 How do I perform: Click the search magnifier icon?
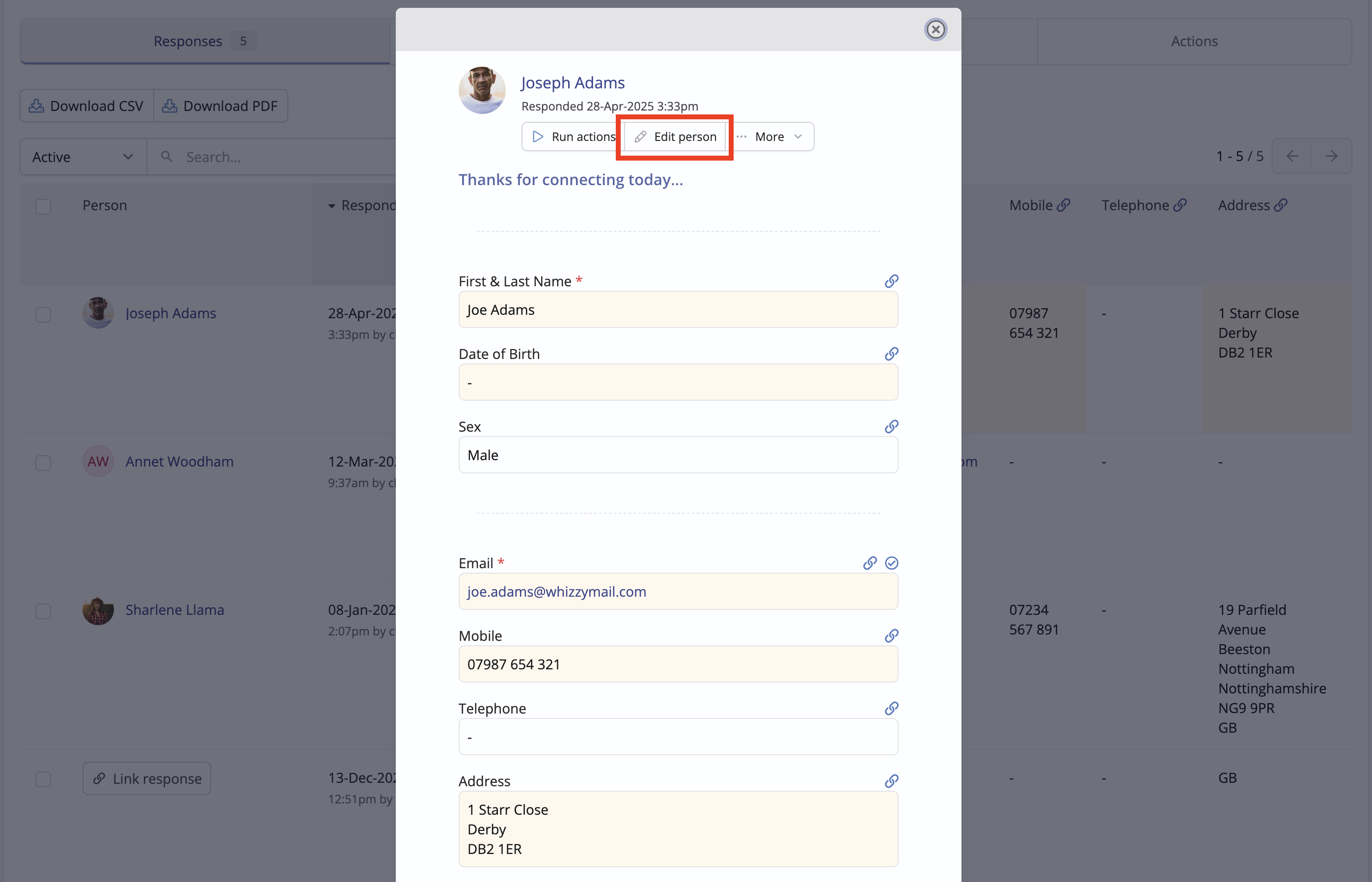(166, 156)
